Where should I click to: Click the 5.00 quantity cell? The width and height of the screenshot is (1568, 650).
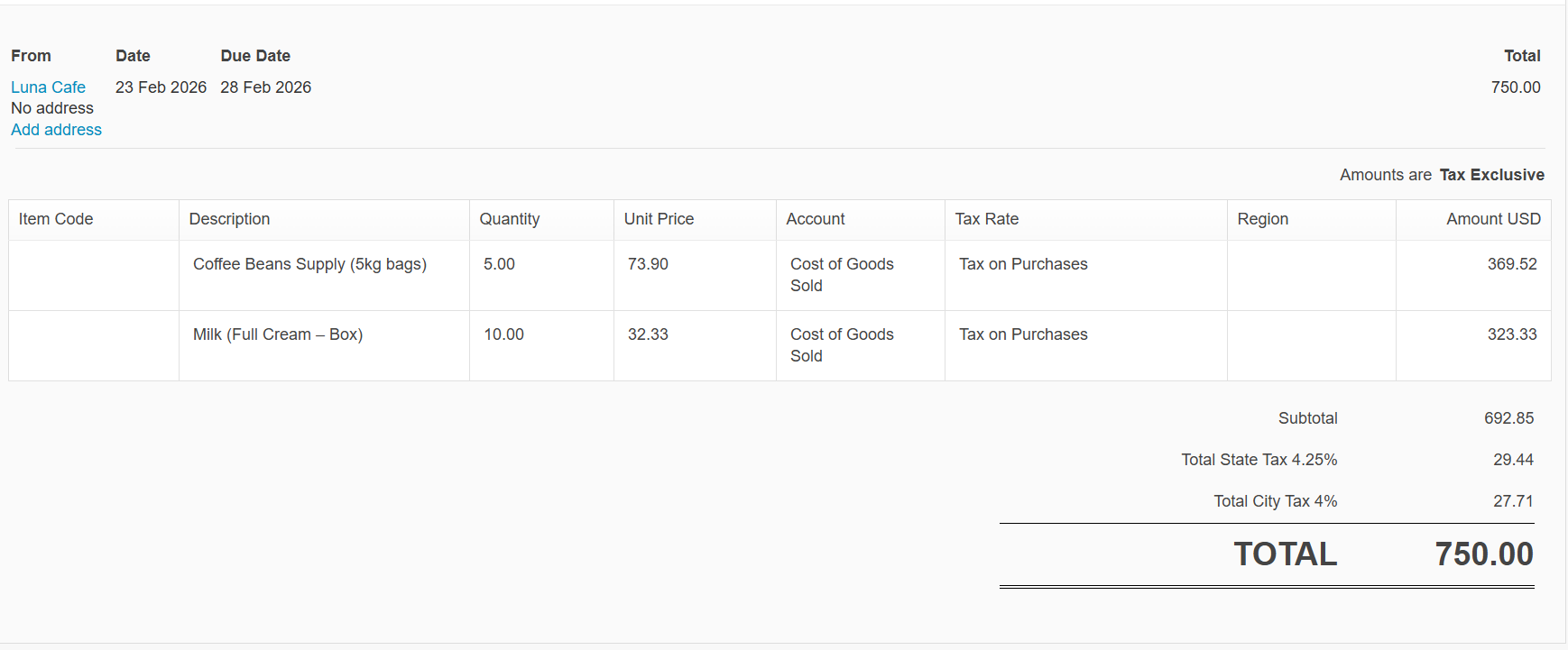[x=499, y=264]
